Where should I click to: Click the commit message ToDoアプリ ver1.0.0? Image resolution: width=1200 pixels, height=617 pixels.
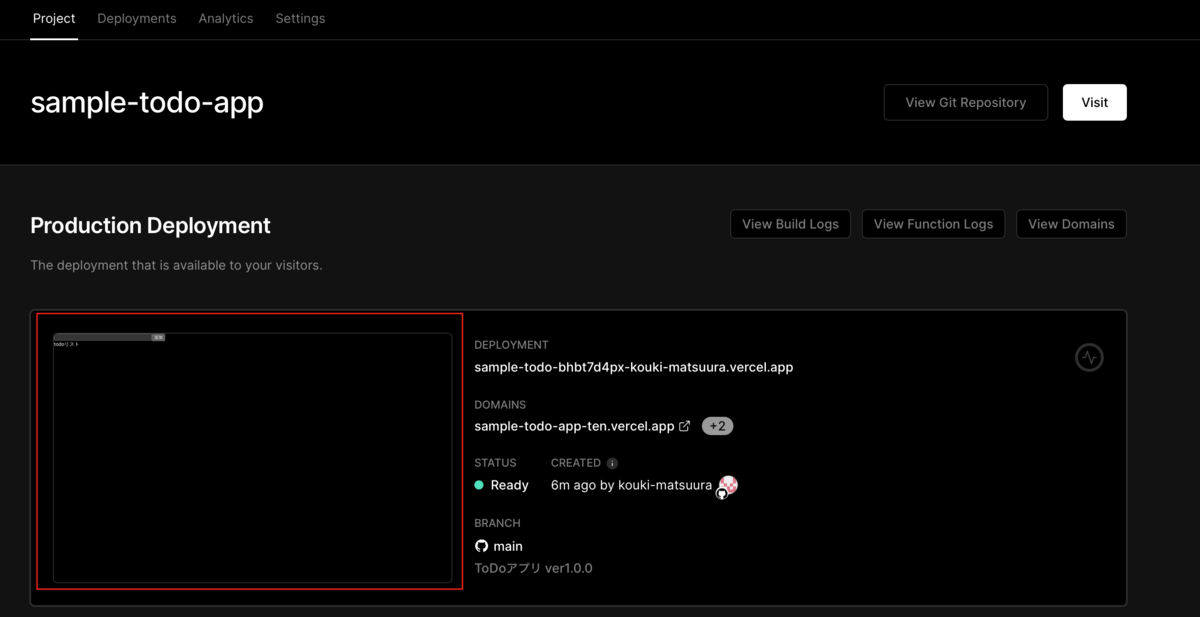533,568
